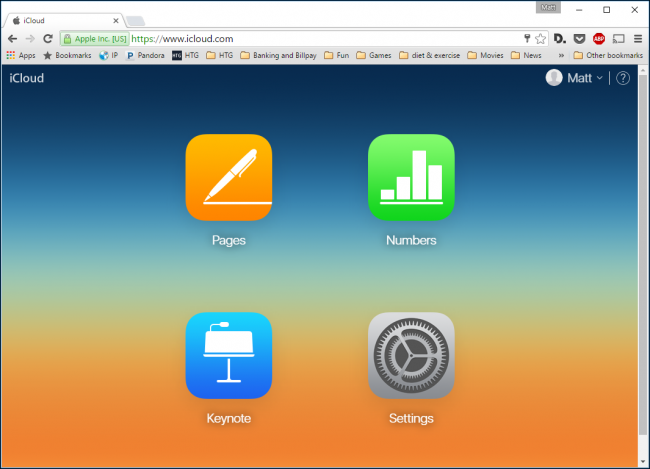Expand the Matt account dropdown
This screenshot has height=469, width=650.
tap(585, 78)
